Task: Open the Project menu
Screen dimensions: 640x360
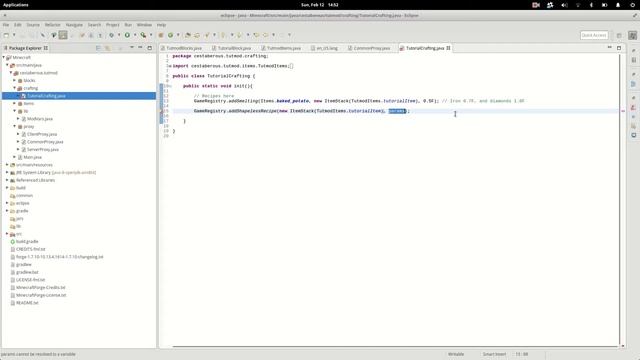Action: click(x=113, y=25)
